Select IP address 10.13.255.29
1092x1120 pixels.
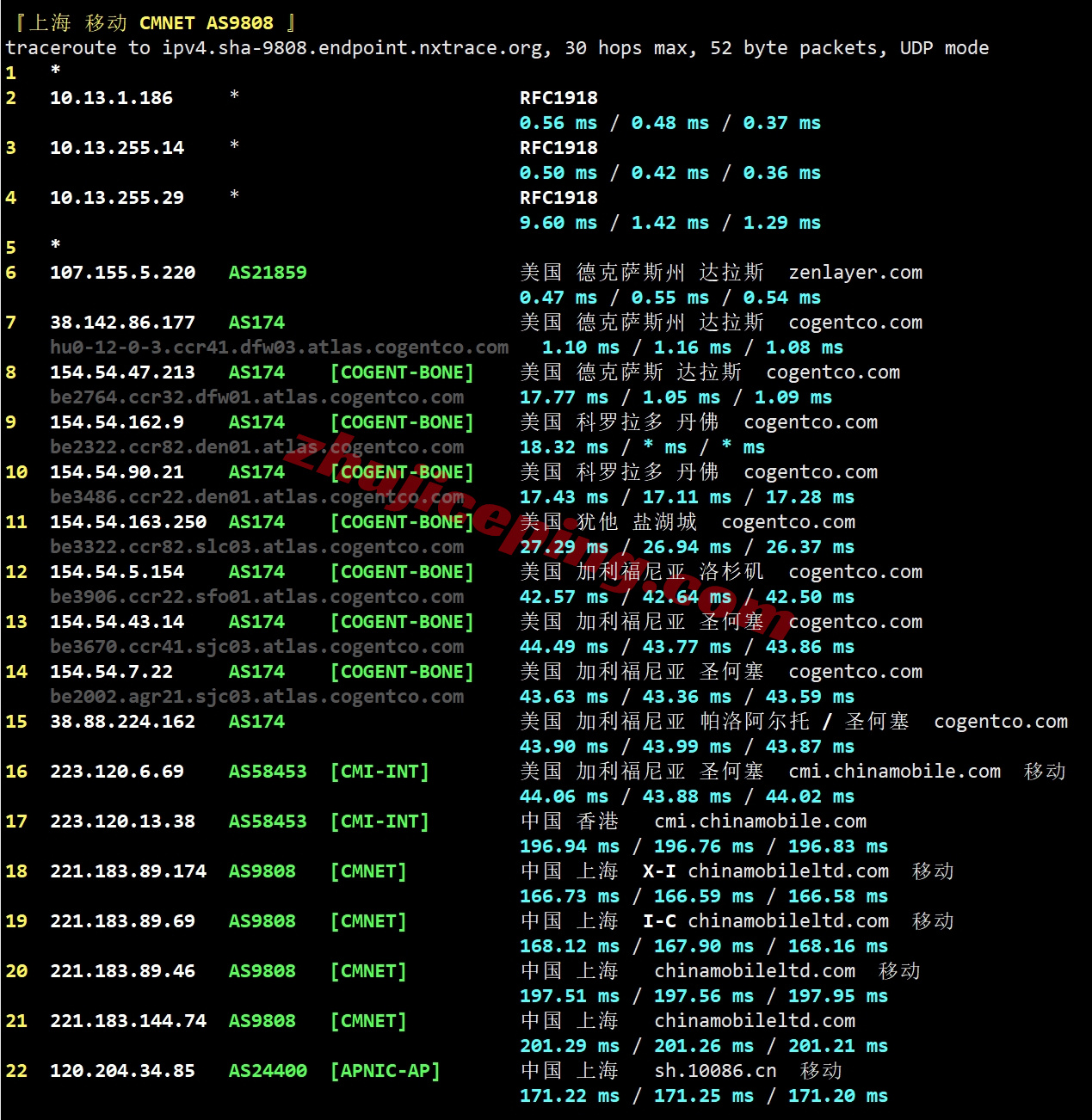tap(117, 198)
